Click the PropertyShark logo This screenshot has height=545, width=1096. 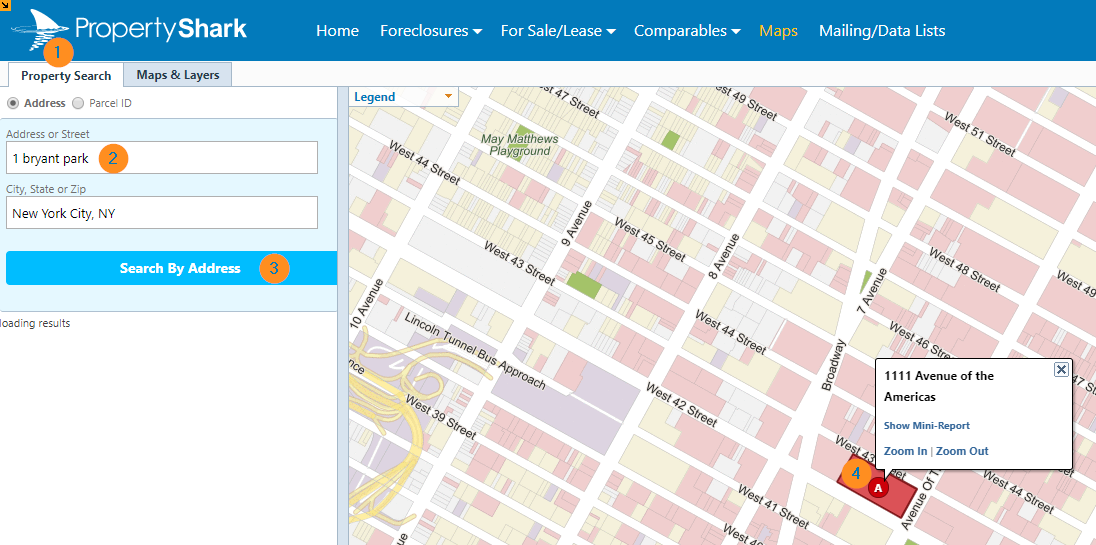tap(129, 30)
